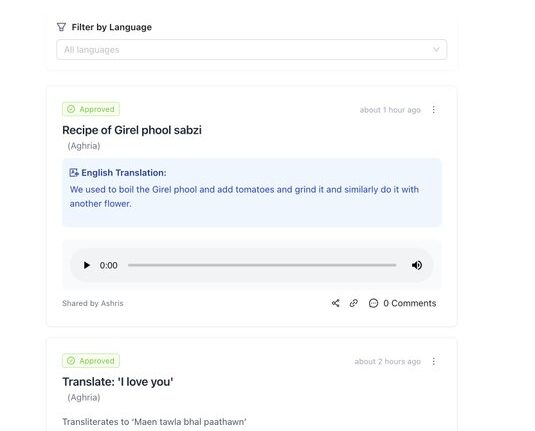Expand the language filter chevron arrow

[436, 50]
